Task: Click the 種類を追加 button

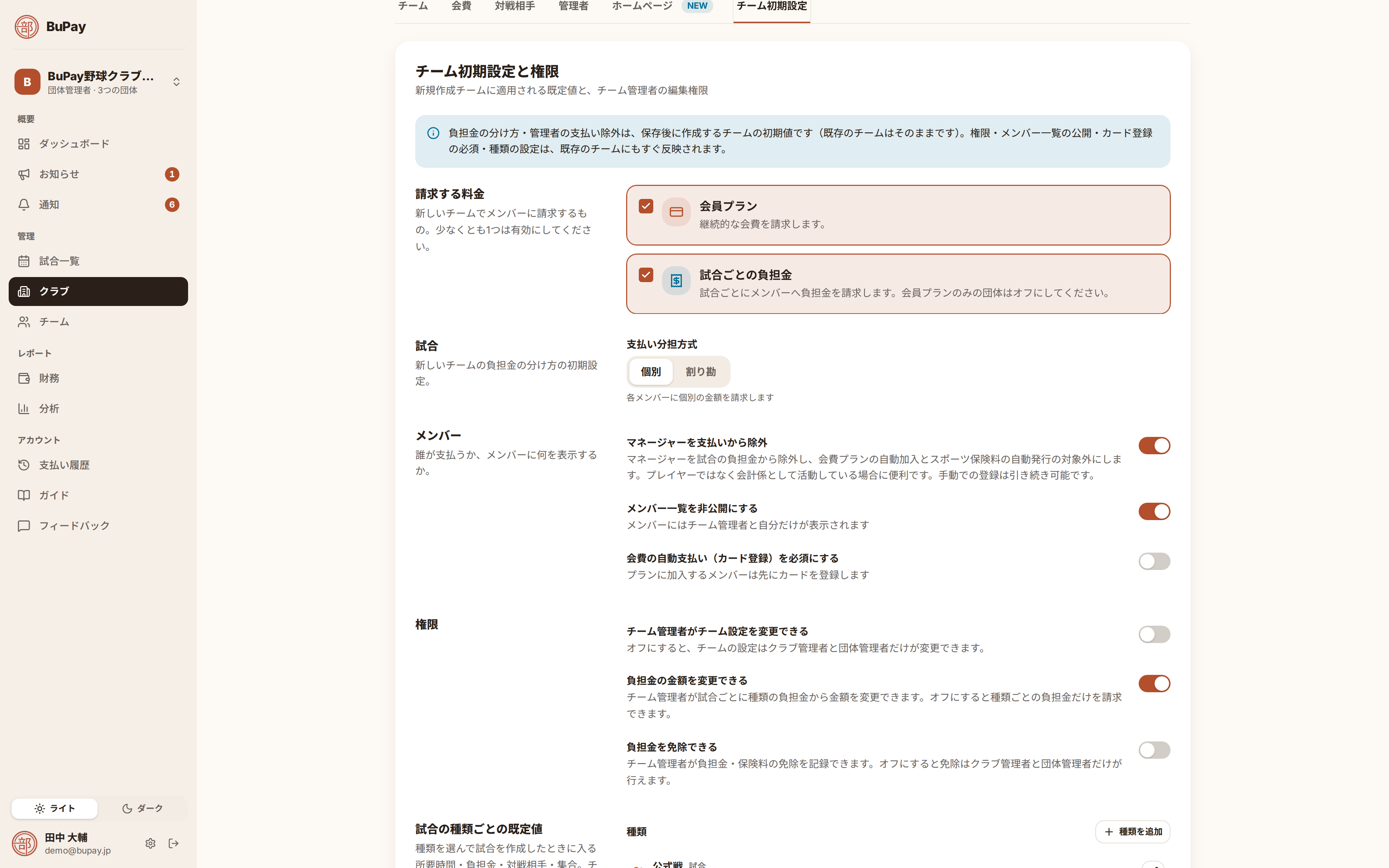Action: pyautogui.click(x=1133, y=832)
